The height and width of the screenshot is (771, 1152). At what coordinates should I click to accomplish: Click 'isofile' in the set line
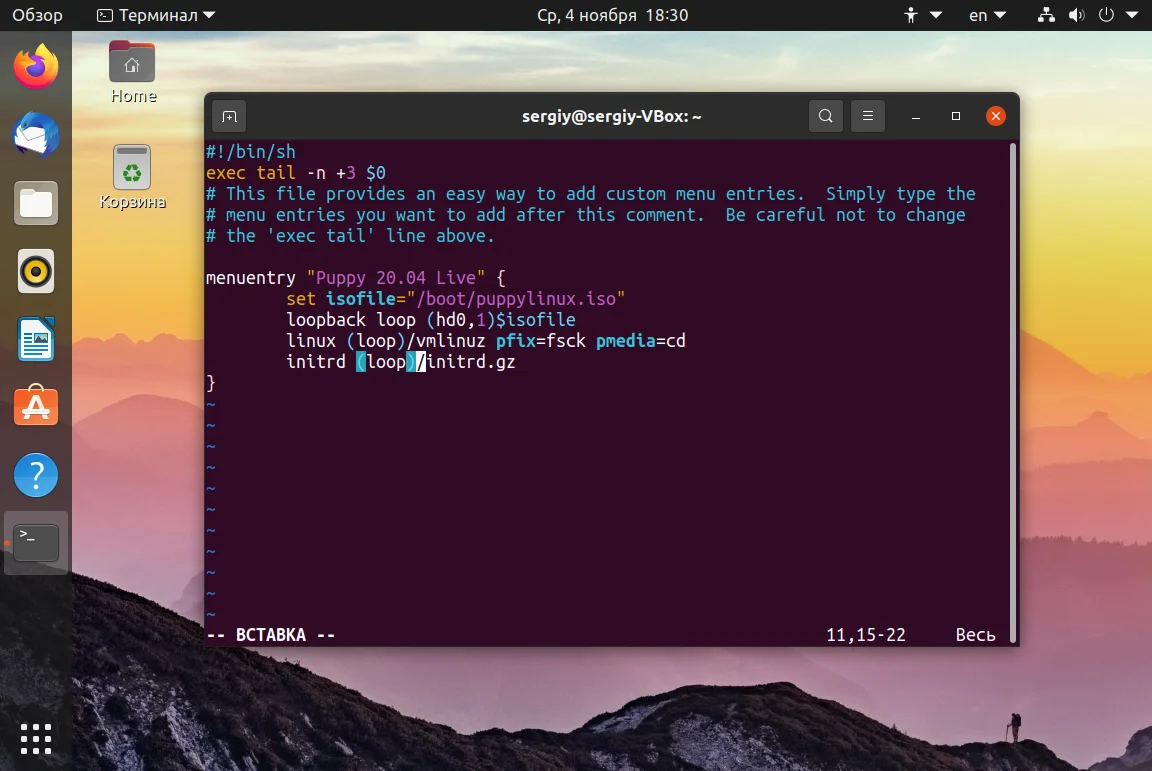361,299
